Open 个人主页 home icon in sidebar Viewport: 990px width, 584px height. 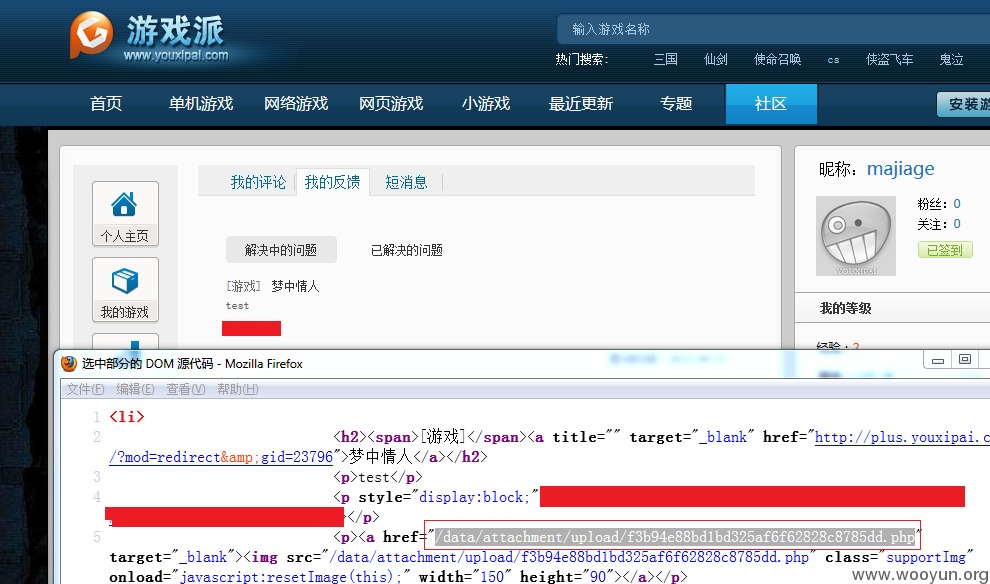[124, 213]
